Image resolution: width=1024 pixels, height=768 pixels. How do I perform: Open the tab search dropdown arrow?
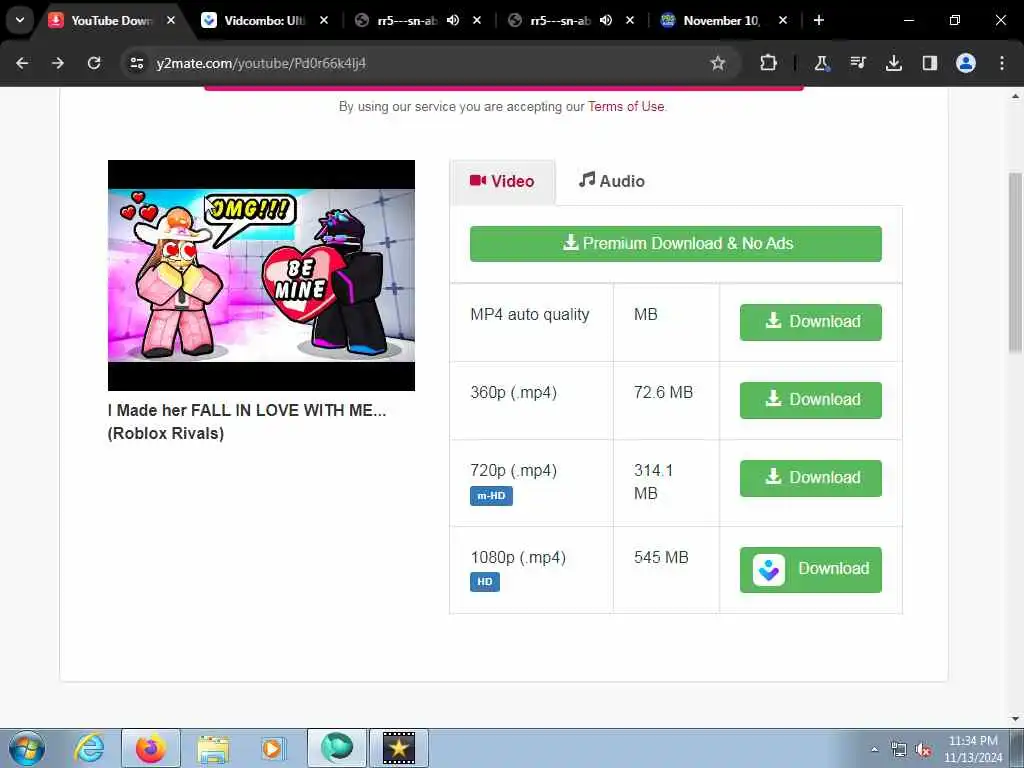[20, 20]
